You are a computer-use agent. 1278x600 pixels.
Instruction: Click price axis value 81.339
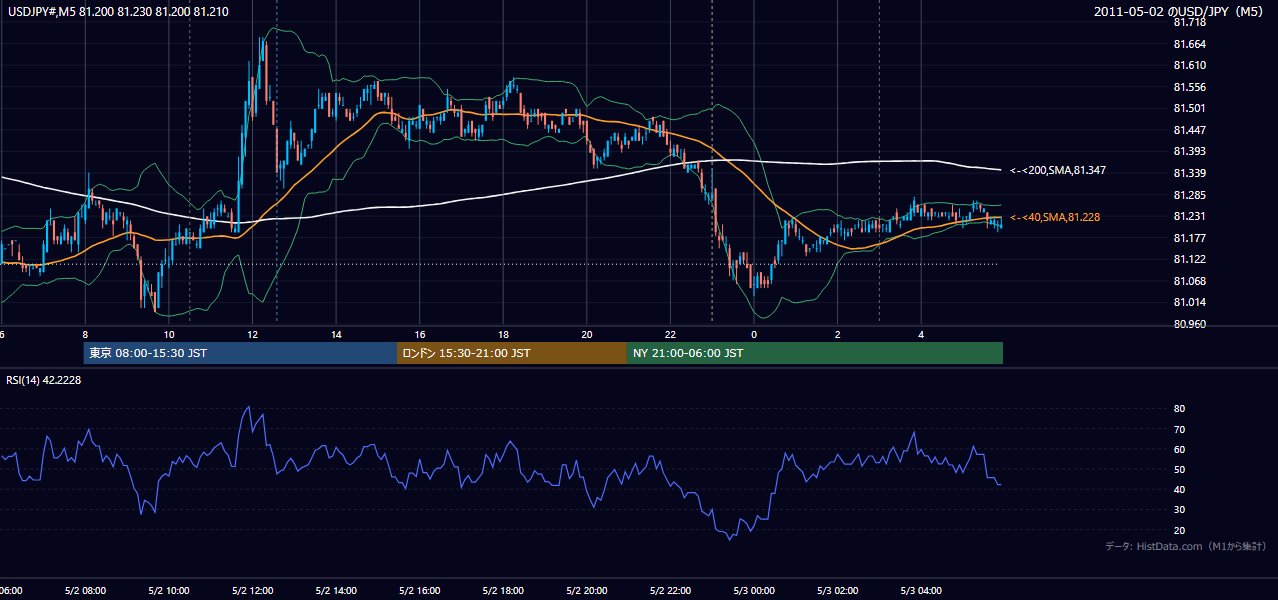1189,173
